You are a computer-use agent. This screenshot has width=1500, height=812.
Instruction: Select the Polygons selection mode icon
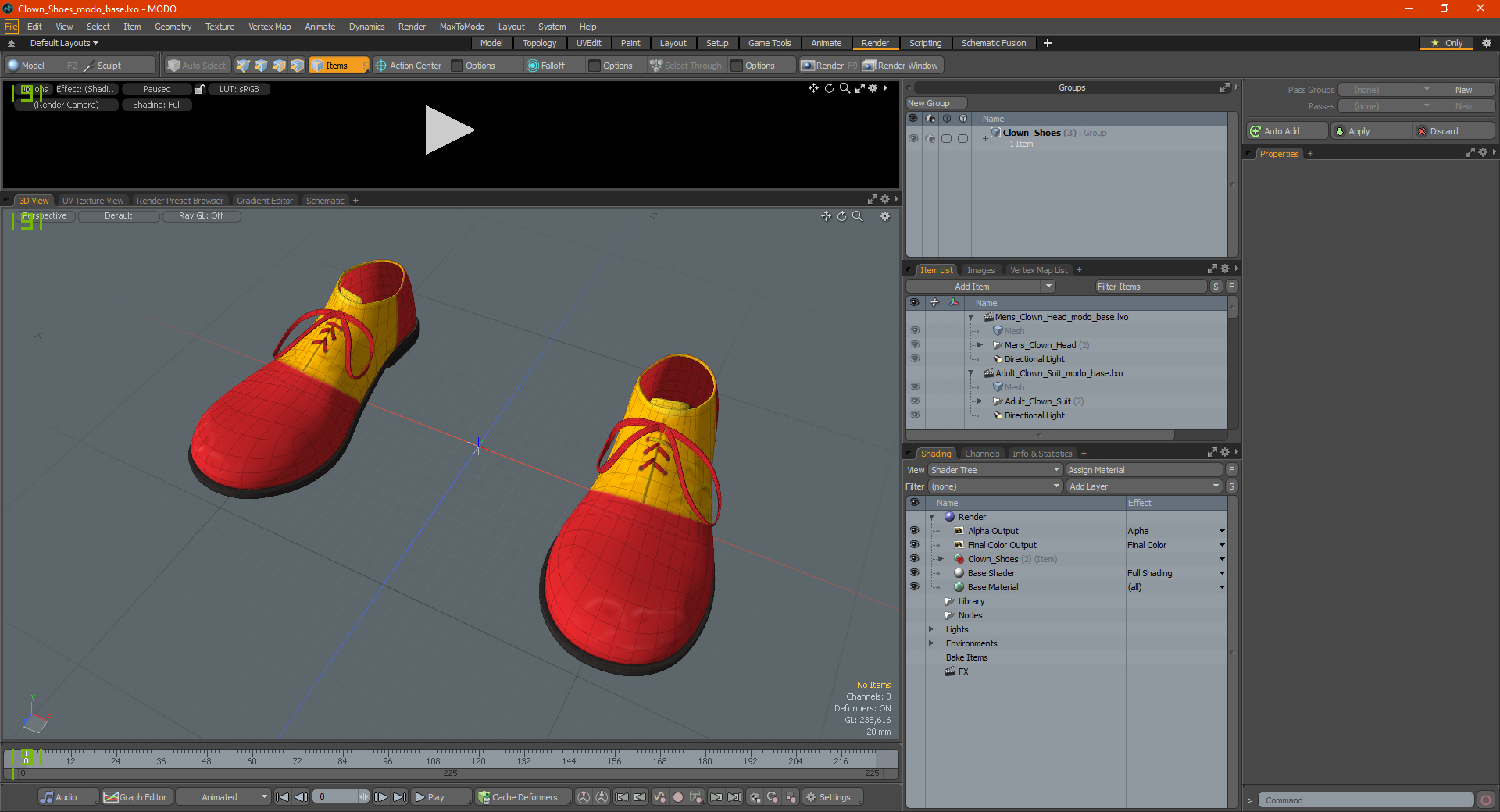pyautogui.click(x=279, y=66)
